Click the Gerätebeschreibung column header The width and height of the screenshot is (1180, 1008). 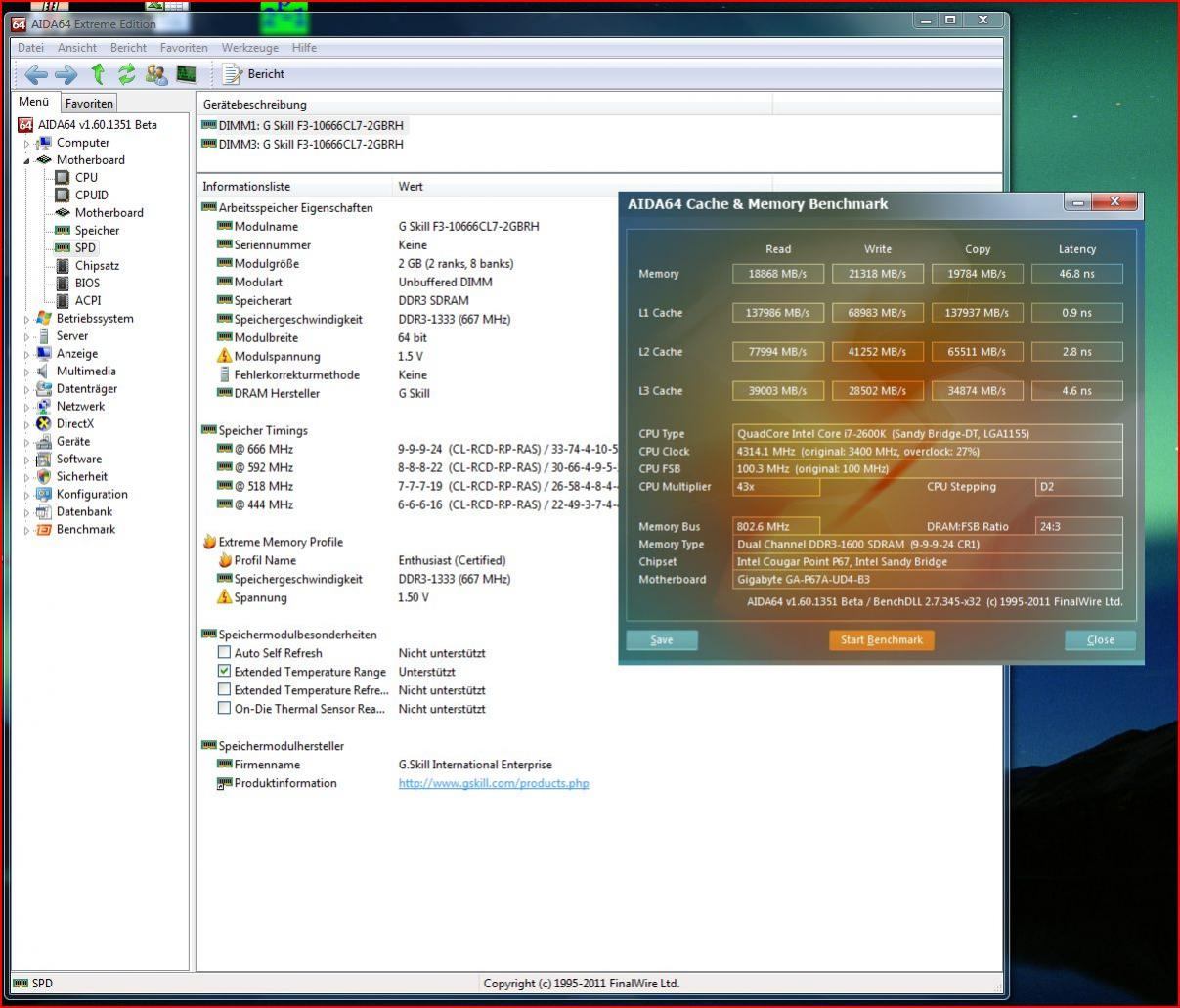tap(485, 105)
